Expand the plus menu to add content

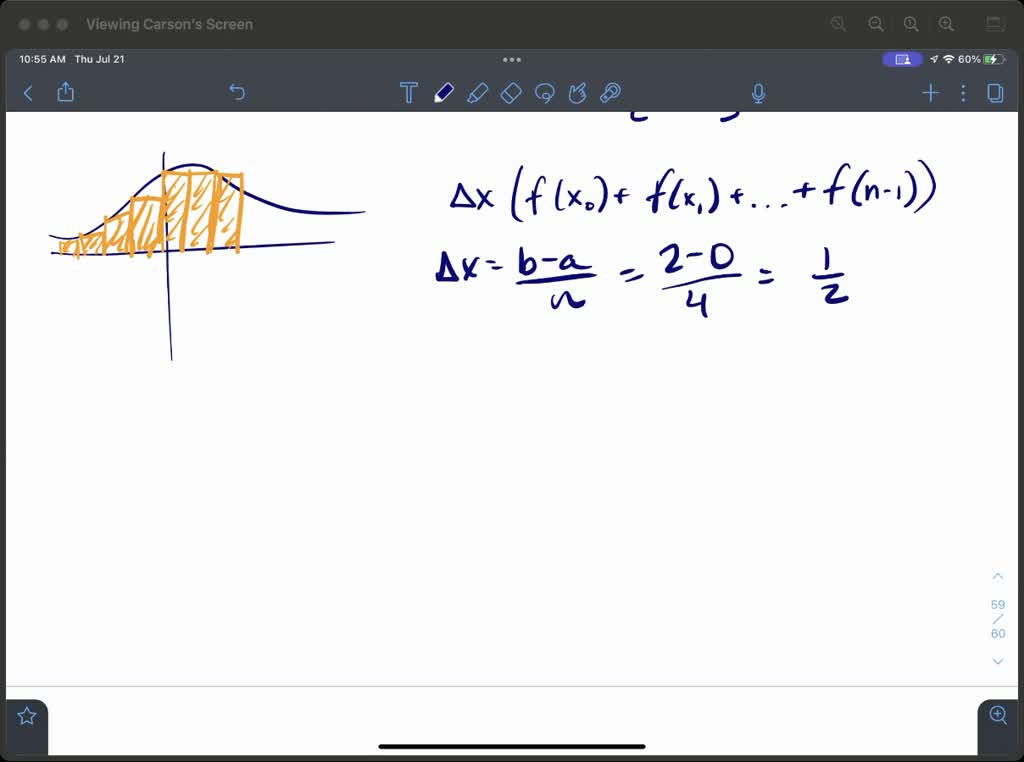(x=930, y=92)
